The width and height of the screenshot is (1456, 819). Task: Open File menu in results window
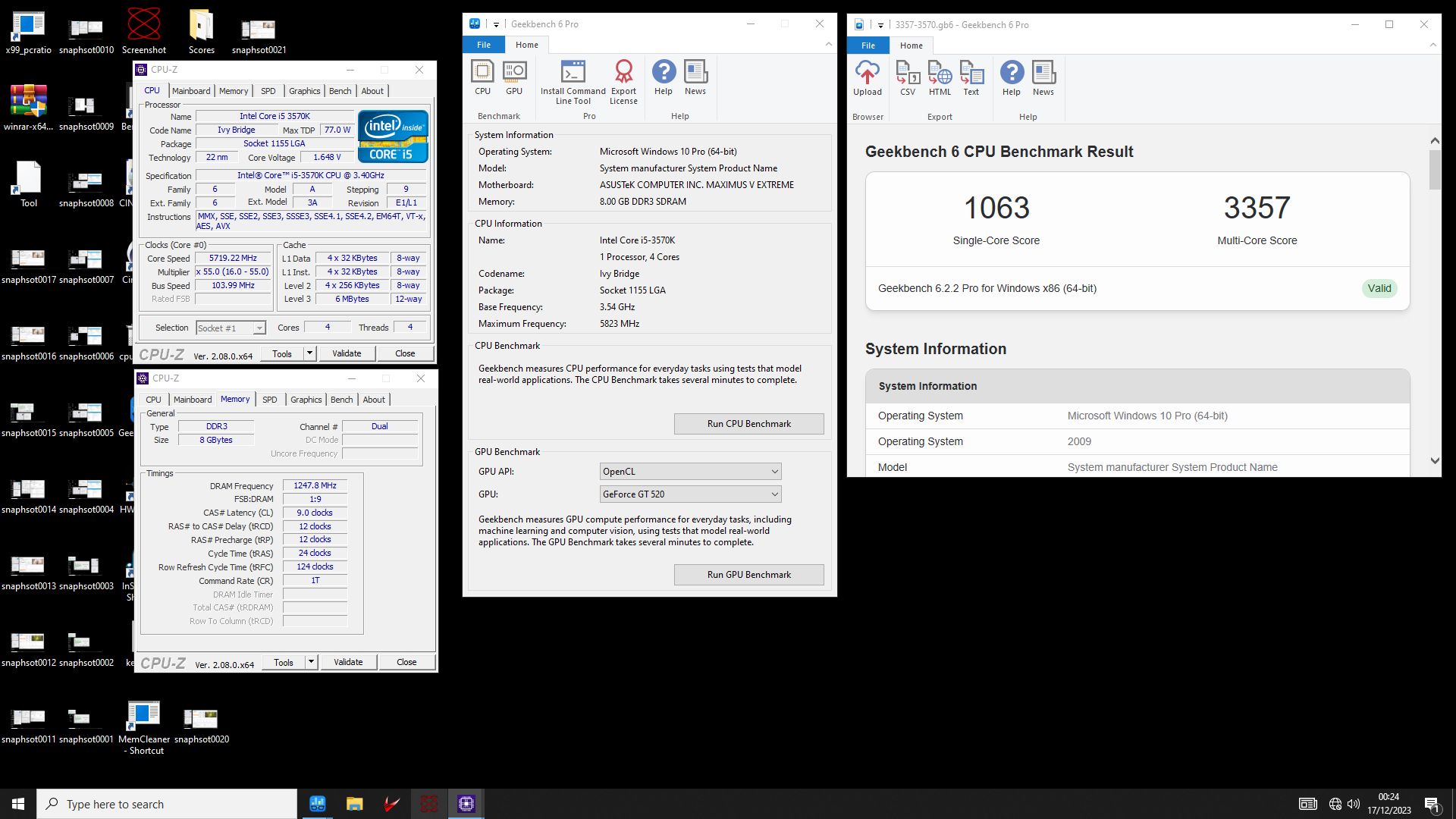(x=868, y=45)
